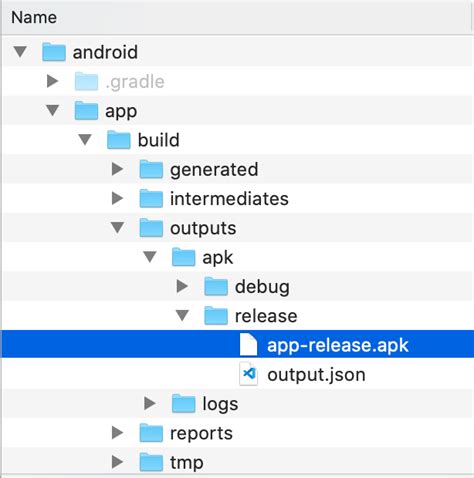This screenshot has width=474, height=478.
Task: Click the android folder icon
Action: [54, 52]
